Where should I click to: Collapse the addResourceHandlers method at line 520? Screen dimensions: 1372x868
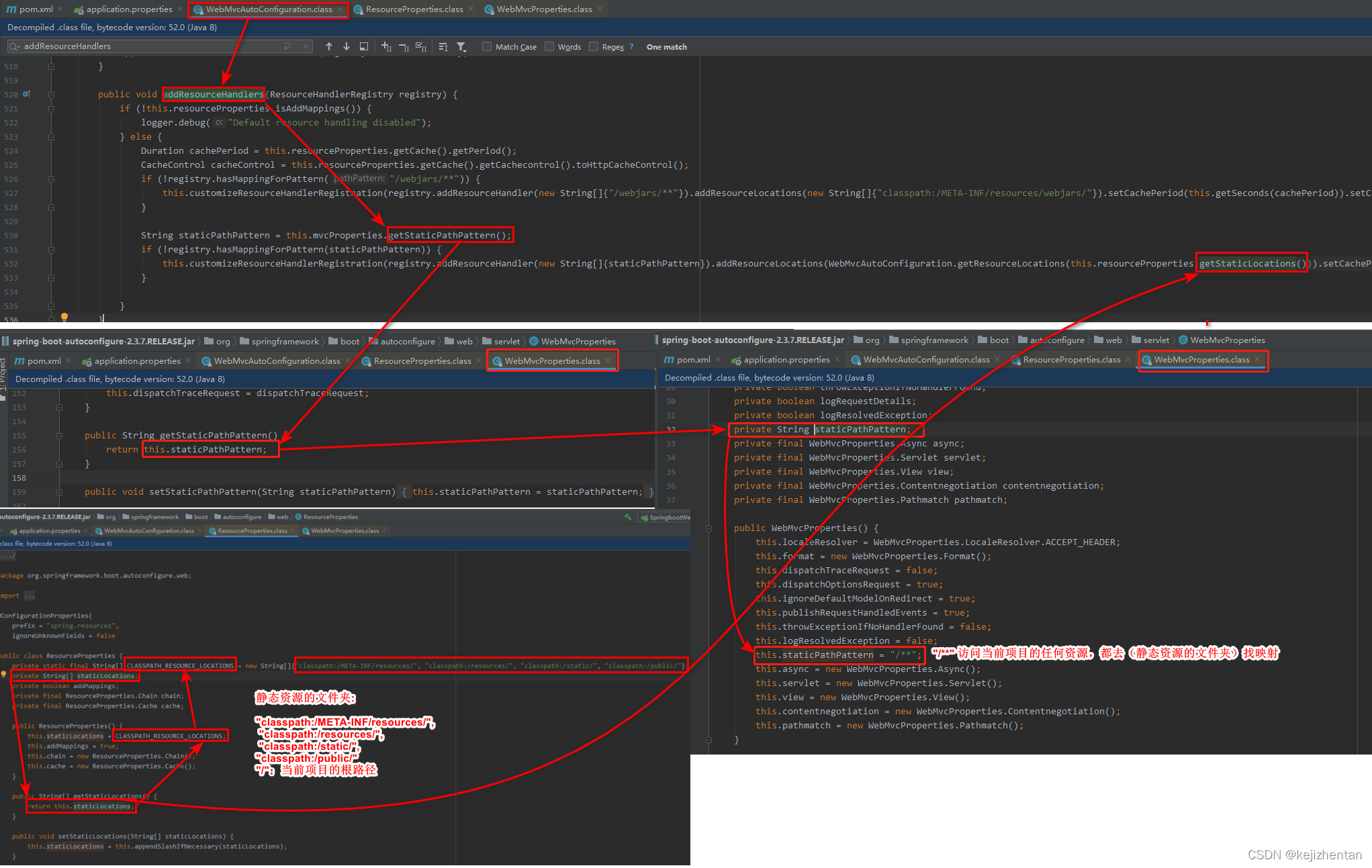pyautogui.click(x=51, y=94)
